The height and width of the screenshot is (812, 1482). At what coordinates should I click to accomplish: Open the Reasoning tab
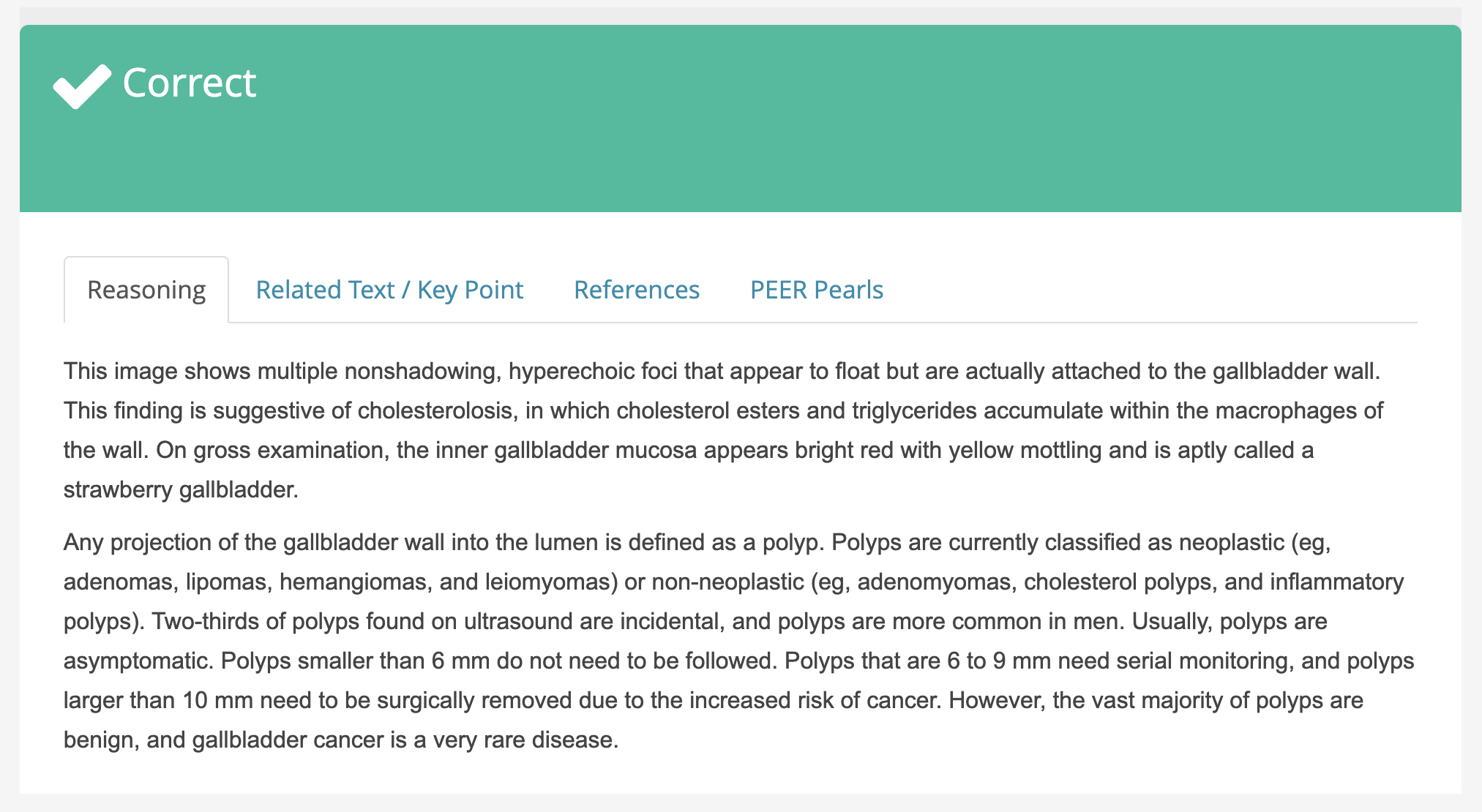point(146,290)
